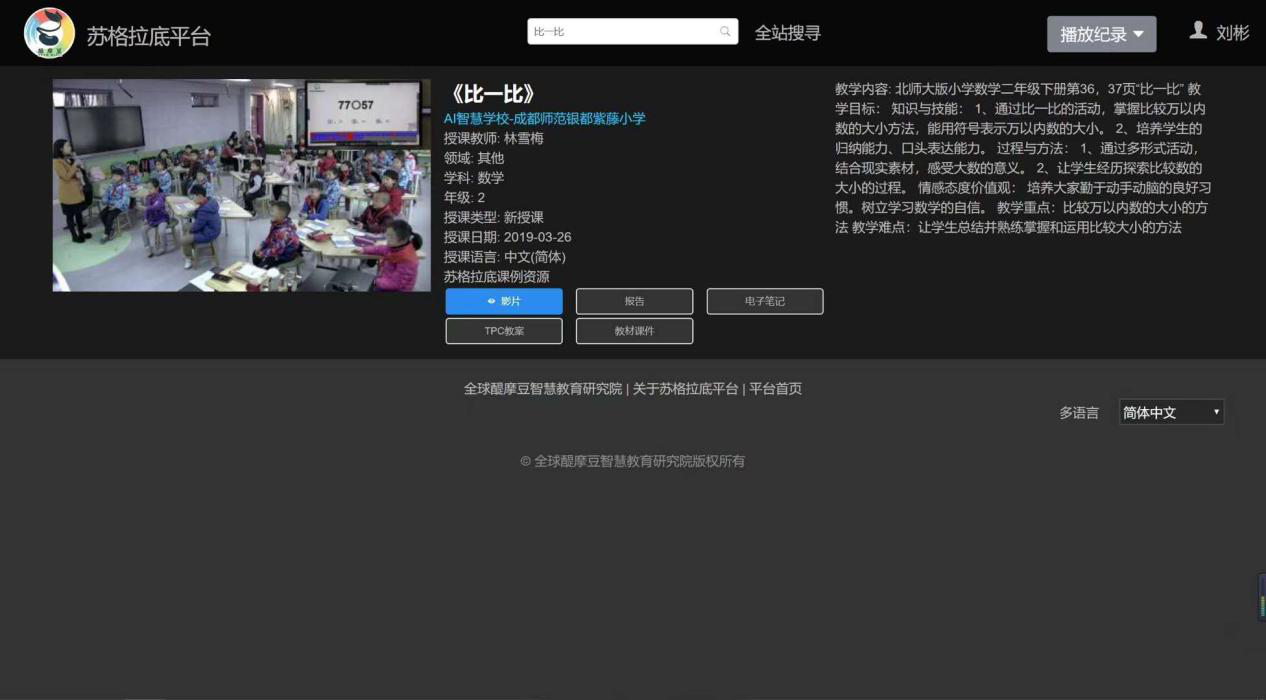Open the 电子笔记 electronic notes

tap(765, 301)
